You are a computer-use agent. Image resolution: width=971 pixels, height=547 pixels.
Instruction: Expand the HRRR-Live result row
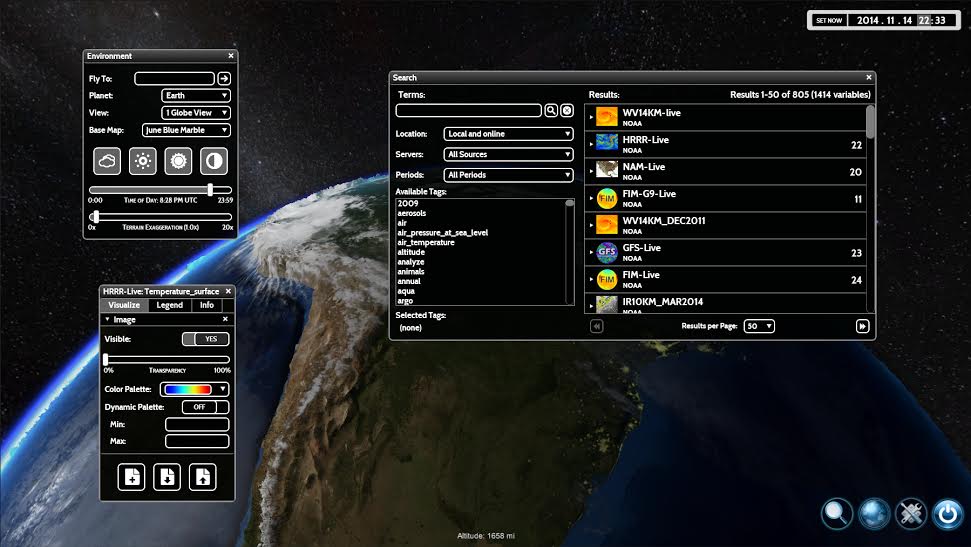pos(591,145)
